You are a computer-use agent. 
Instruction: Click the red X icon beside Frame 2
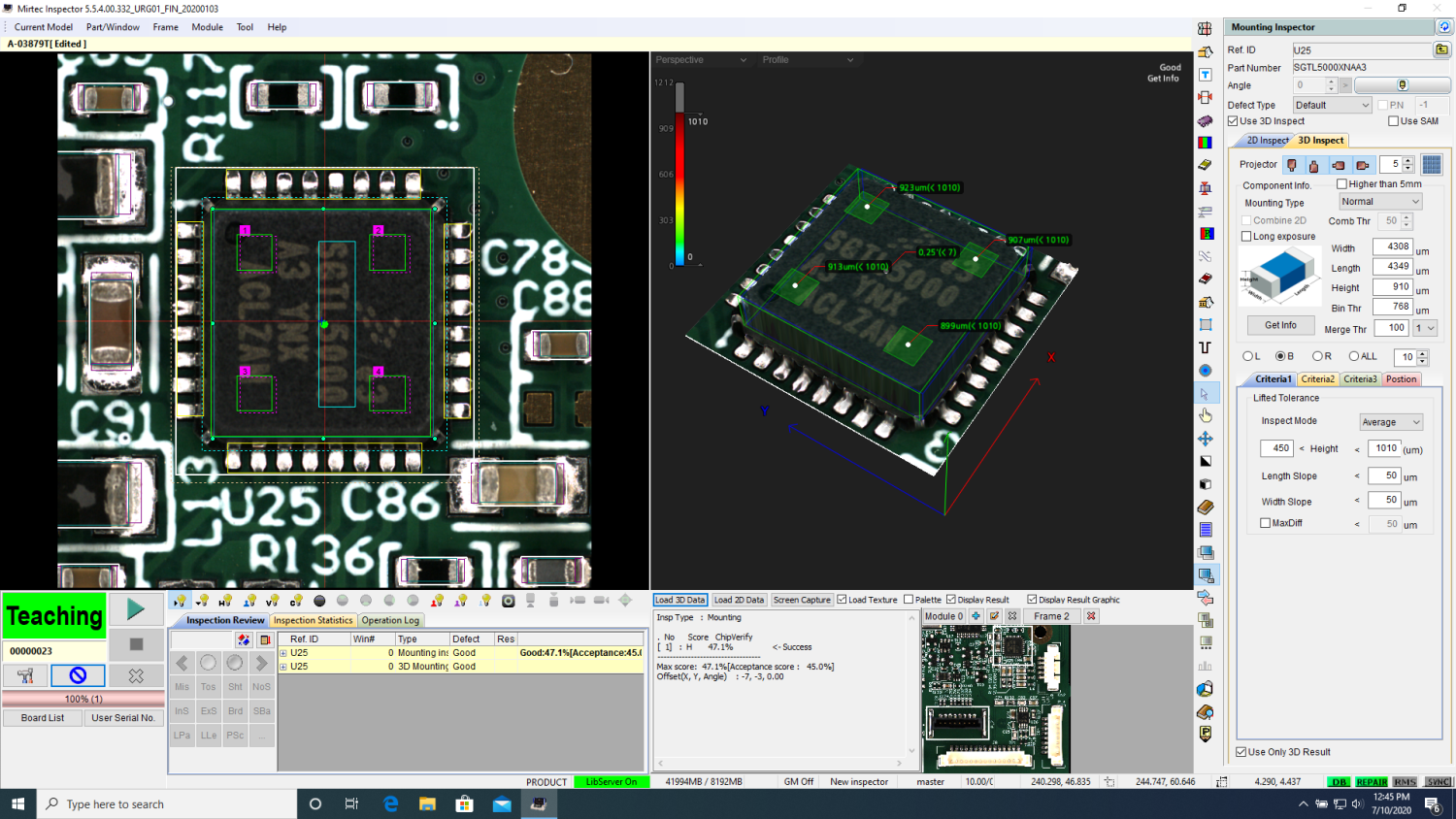click(1091, 616)
